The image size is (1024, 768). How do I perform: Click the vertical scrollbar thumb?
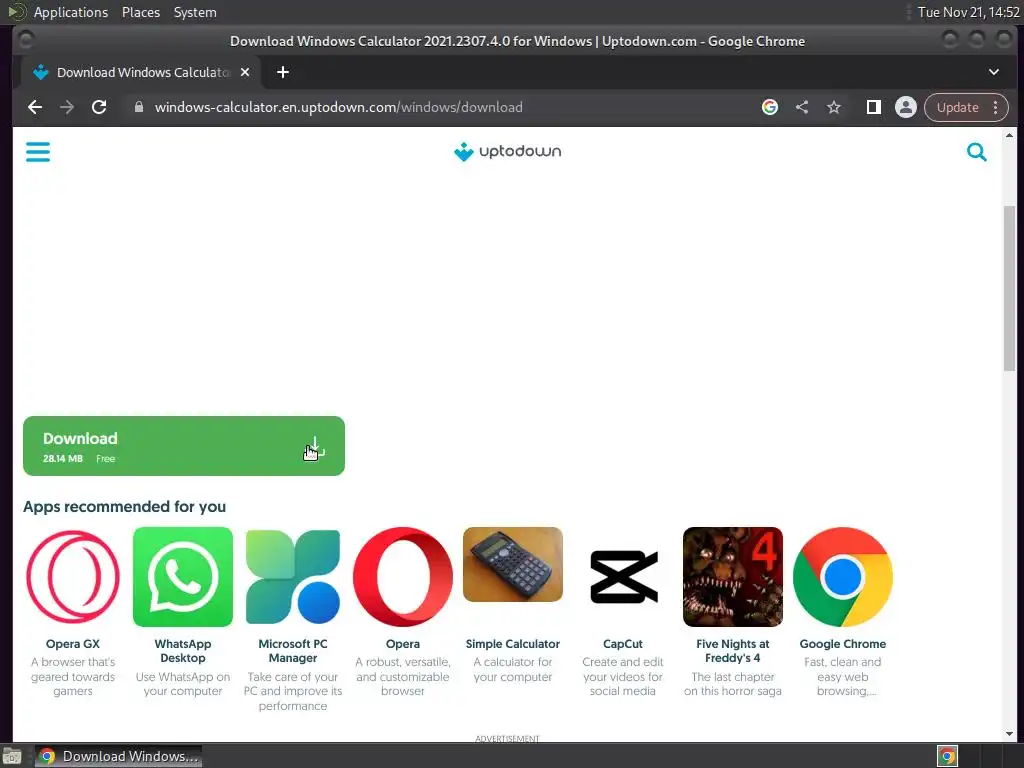pos(1009,288)
